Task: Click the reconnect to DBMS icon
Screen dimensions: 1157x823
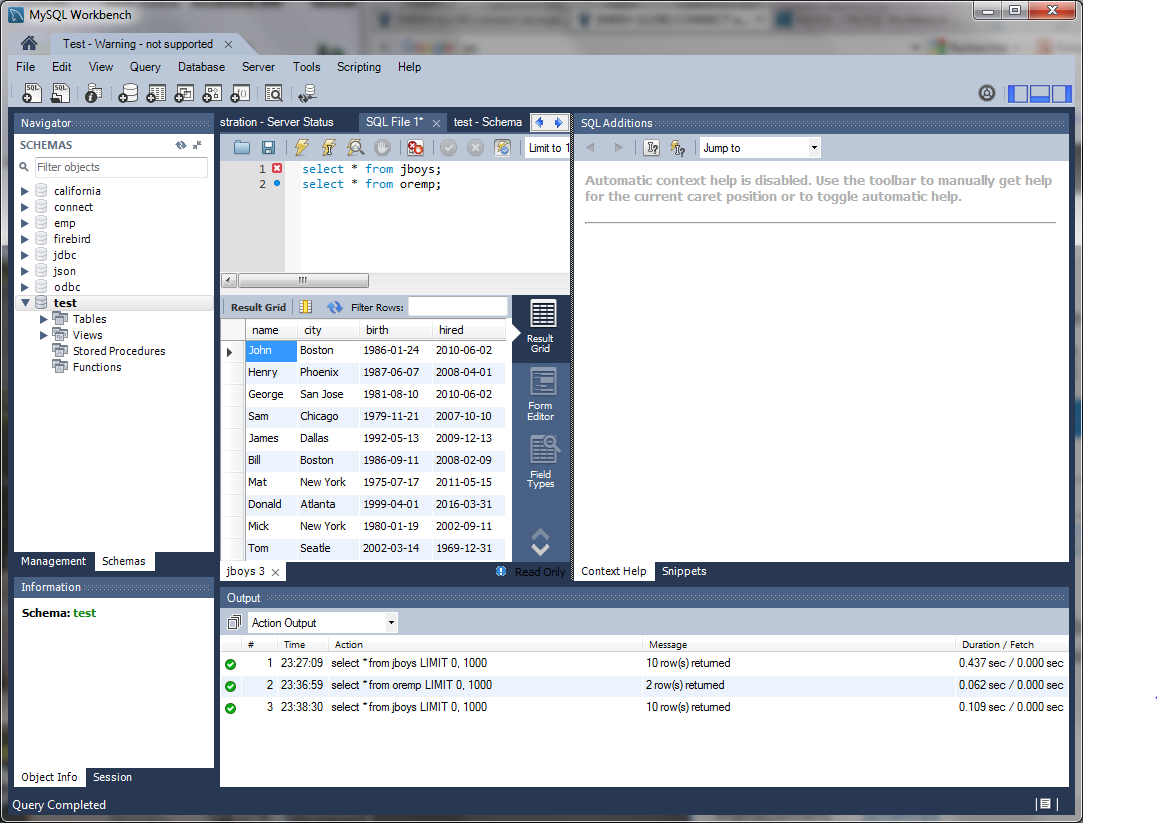Action: click(x=307, y=94)
